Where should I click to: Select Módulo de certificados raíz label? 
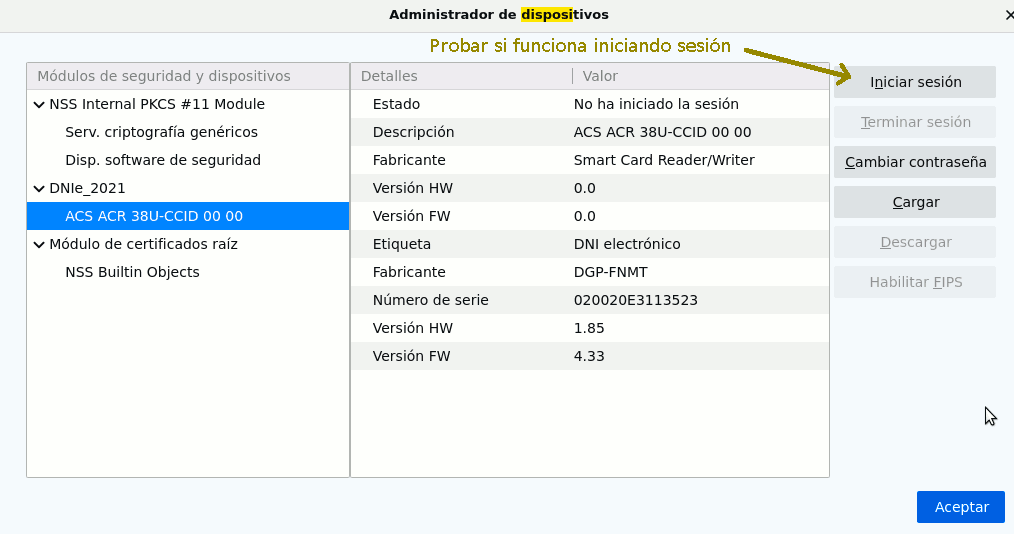point(144,244)
